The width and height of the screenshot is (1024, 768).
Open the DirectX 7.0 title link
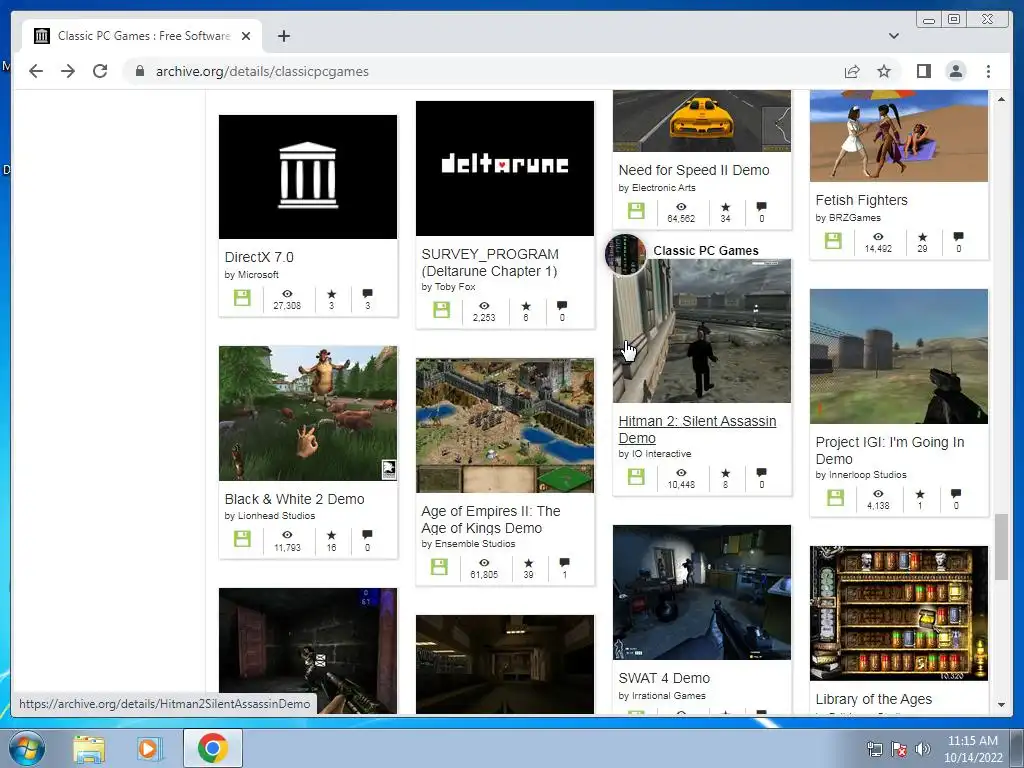pyautogui.click(x=259, y=257)
